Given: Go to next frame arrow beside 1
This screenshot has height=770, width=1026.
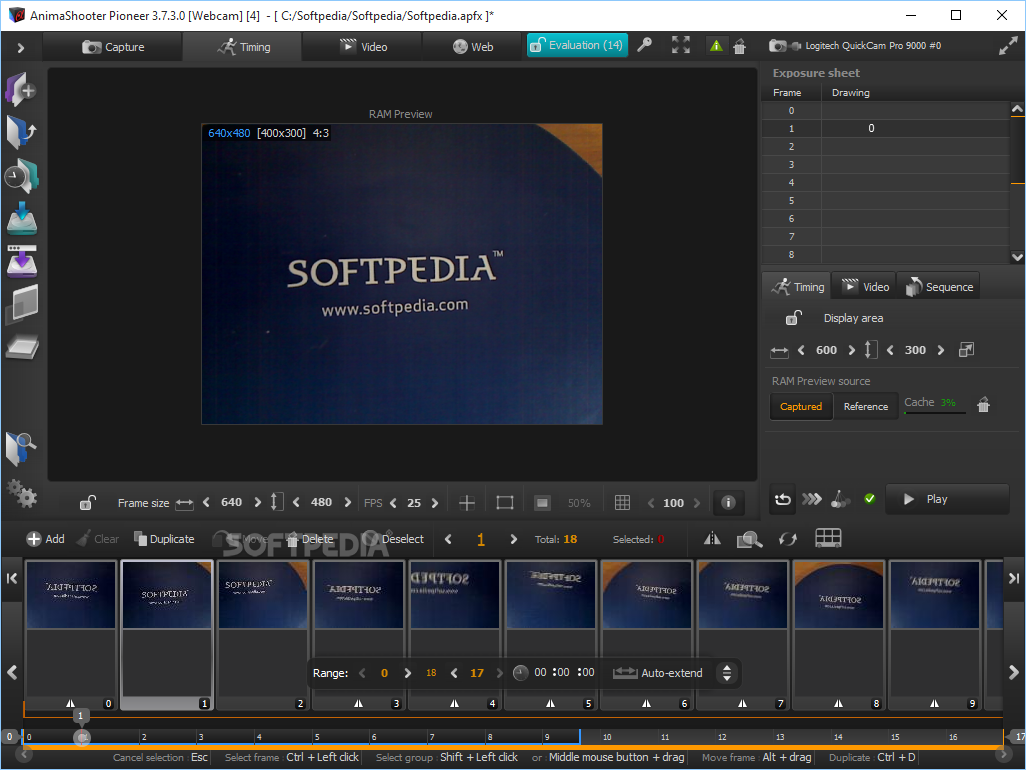Looking at the screenshot, I should click(513, 539).
